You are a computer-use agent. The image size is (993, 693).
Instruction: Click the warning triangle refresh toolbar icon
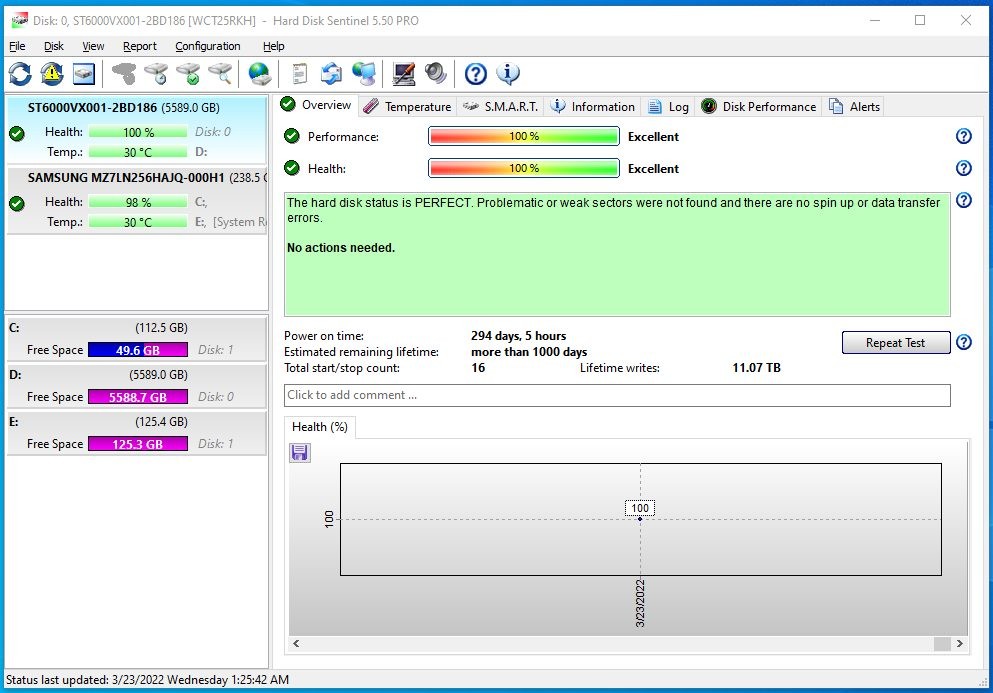pos(52,74)
